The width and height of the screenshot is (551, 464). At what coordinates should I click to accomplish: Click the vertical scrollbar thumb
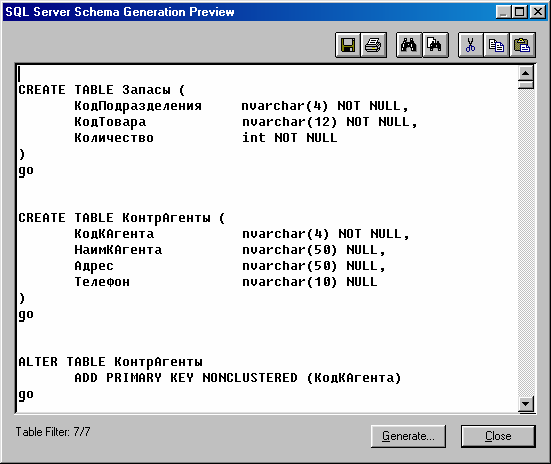tap(526, 85)
